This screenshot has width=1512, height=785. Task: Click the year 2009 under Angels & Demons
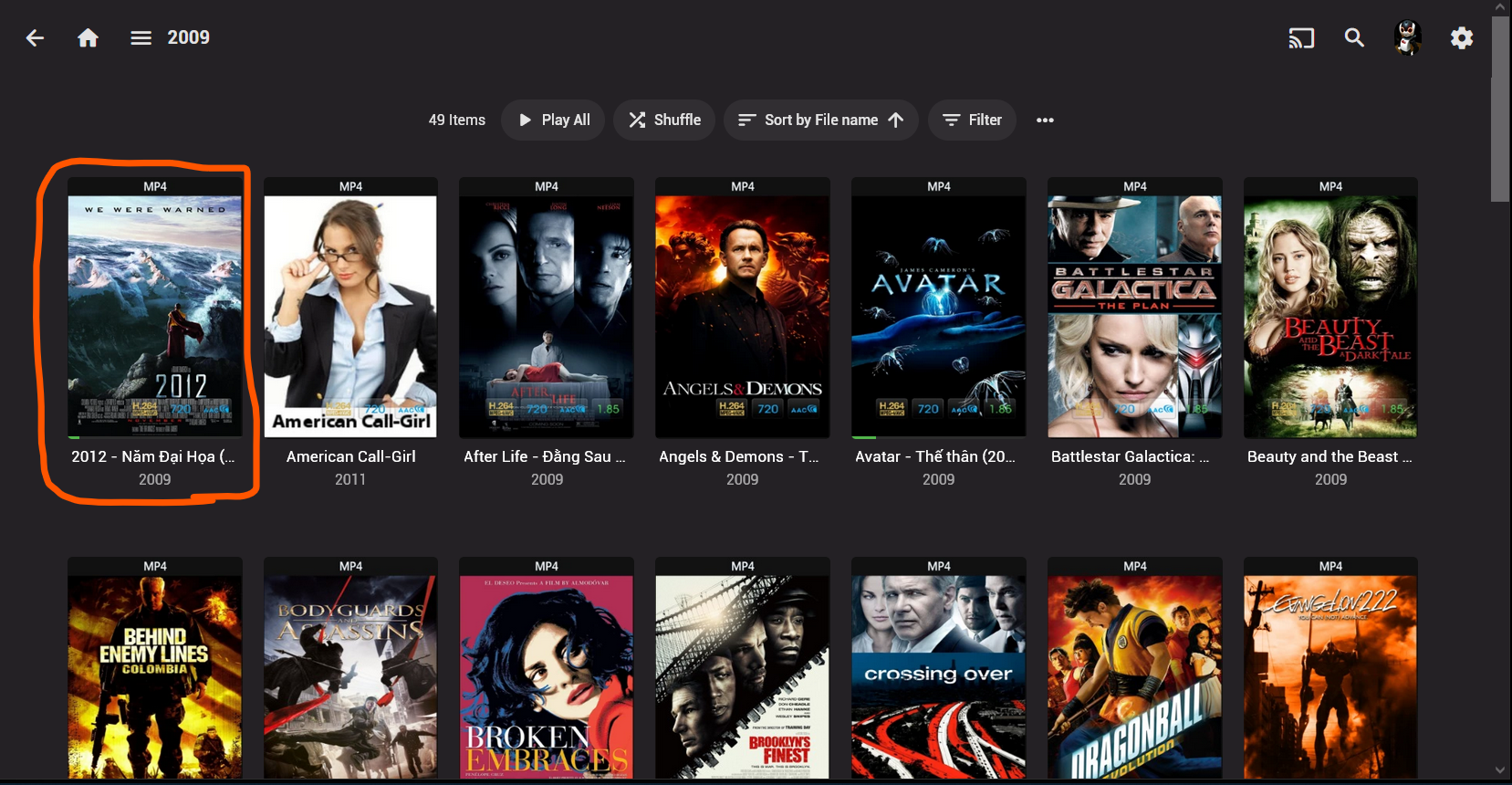pyautogui.click(x=743, y=479)
